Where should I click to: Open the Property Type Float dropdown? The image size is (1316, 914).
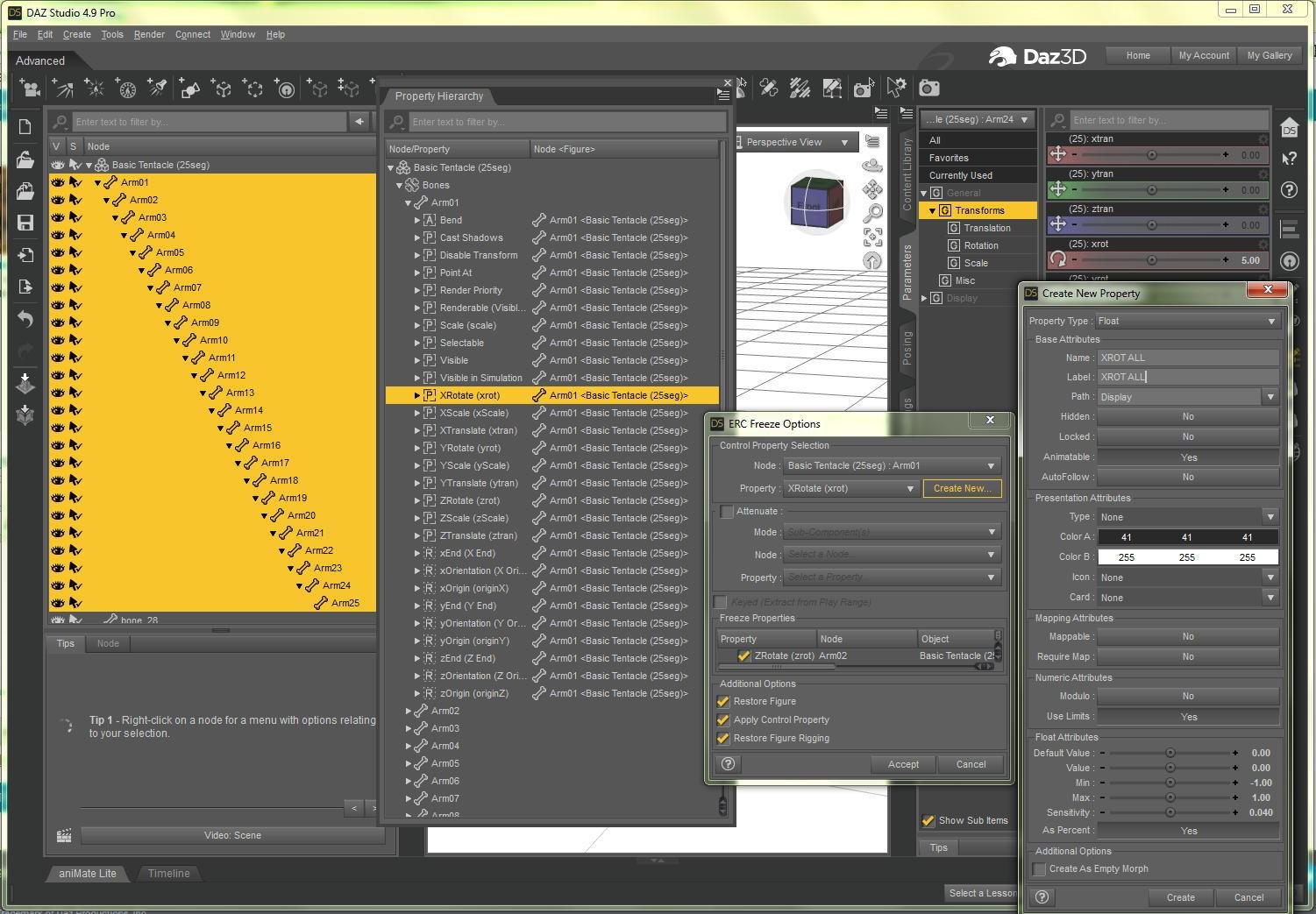point(1187,321)
